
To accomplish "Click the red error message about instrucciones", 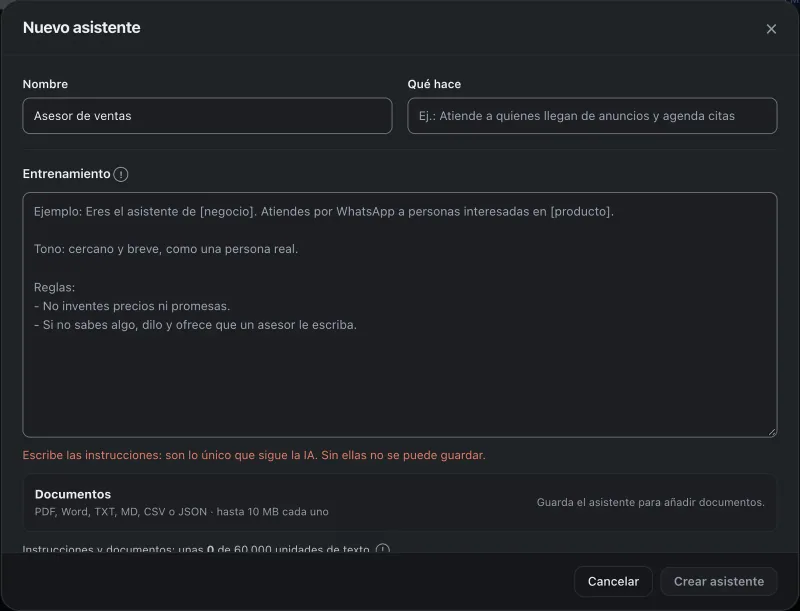I will coord(254,455).
